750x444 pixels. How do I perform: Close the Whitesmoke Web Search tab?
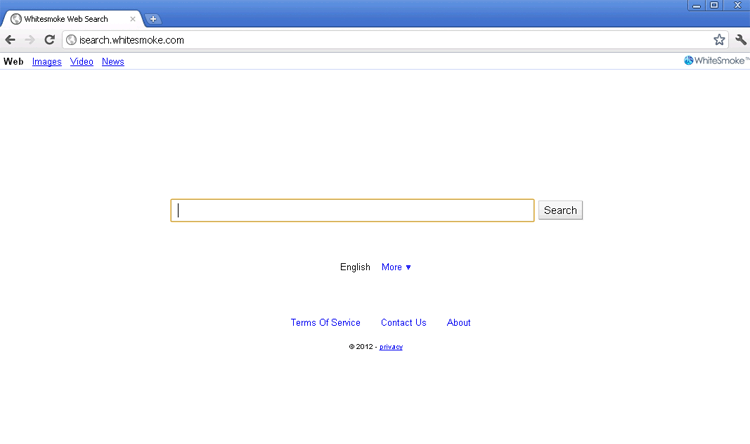[133, 19]
